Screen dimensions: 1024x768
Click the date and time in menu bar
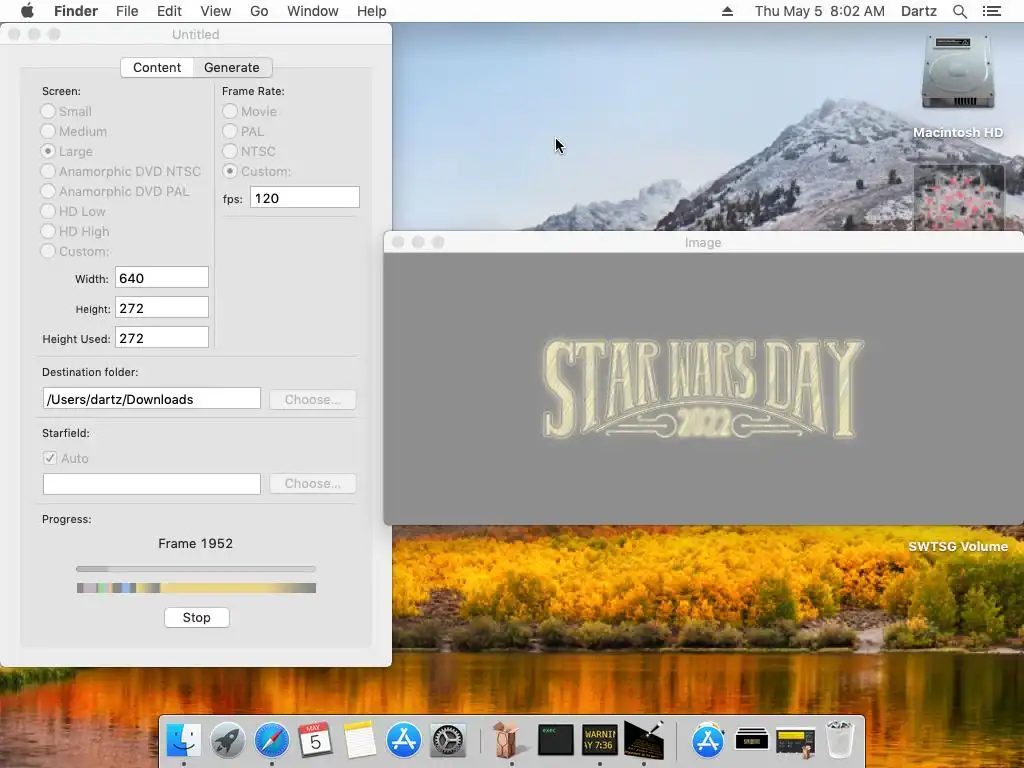pyautogui.click(x=820, y=11)
